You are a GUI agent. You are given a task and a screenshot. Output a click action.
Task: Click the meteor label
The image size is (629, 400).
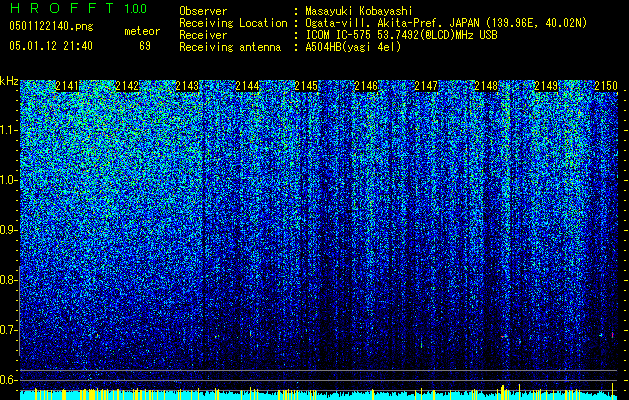(142, 31)
